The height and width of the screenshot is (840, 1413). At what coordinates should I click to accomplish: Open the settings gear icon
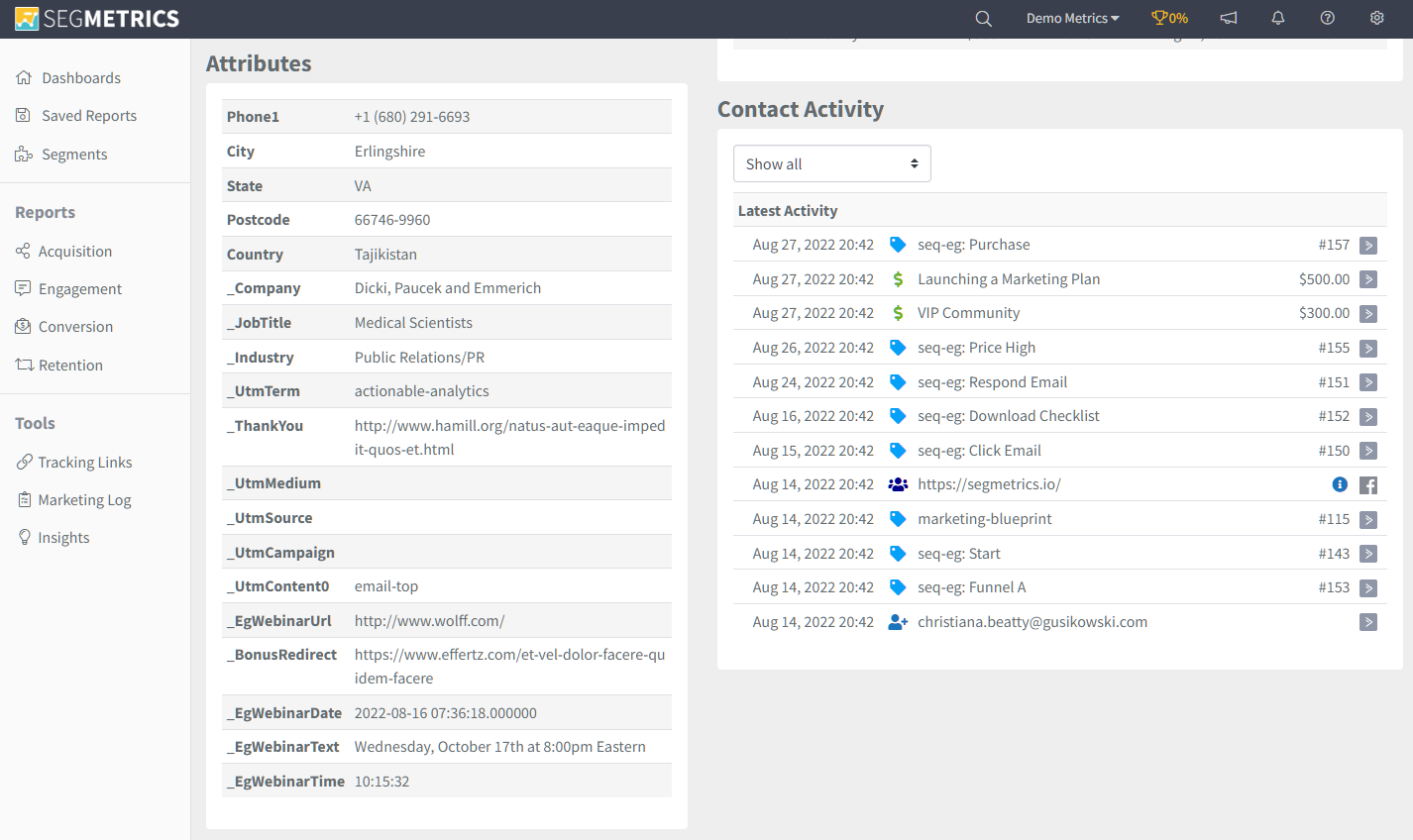(x=1377, y=18)
